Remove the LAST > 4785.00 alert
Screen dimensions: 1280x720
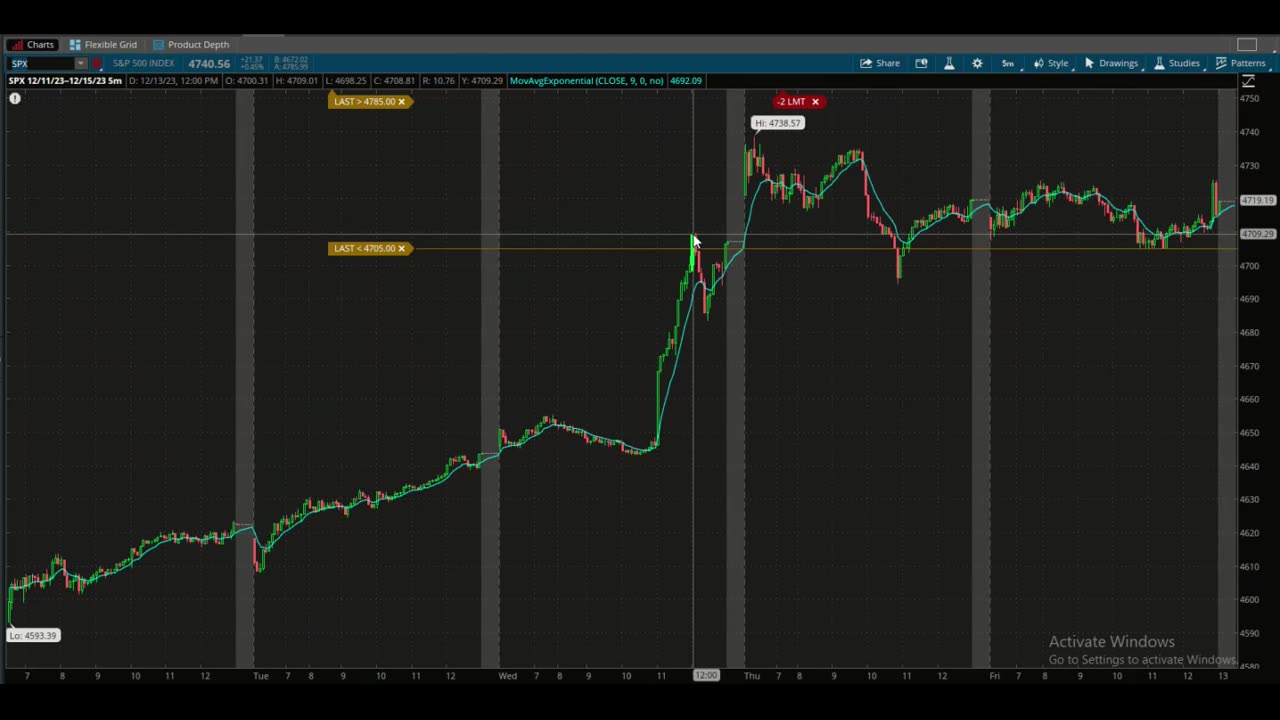click(402, 101)
